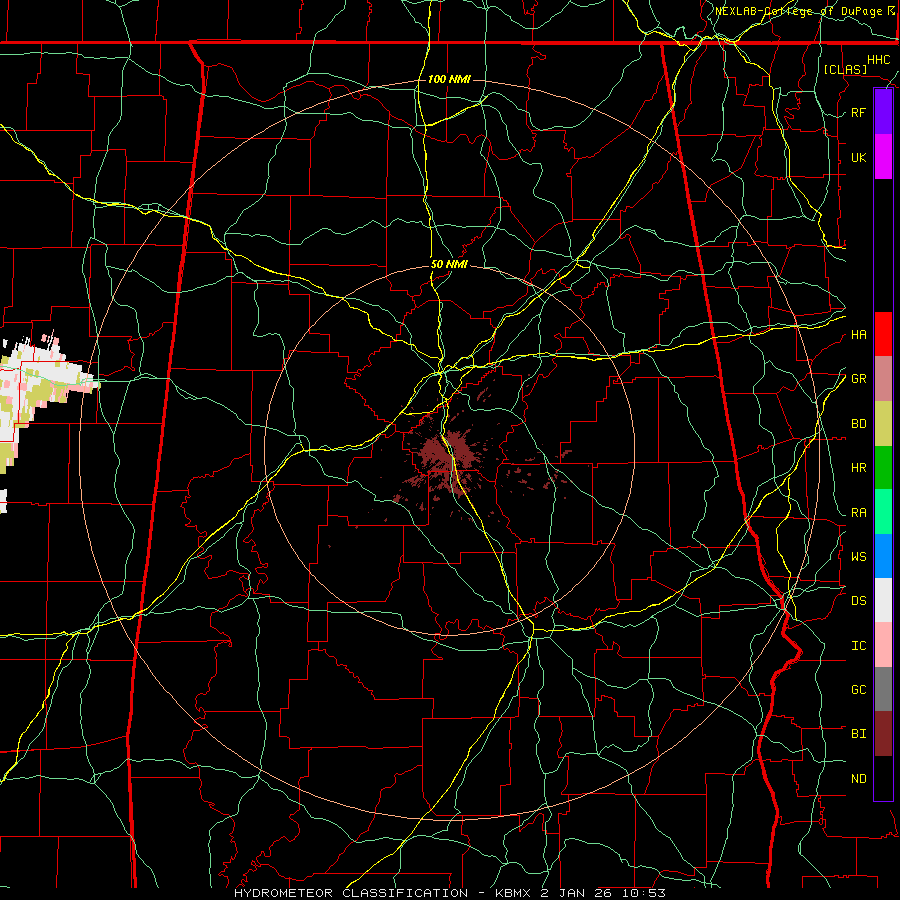This screenshot has width=900, height=900.
Task: Click the GC legend label
Action: coord(858,689)
